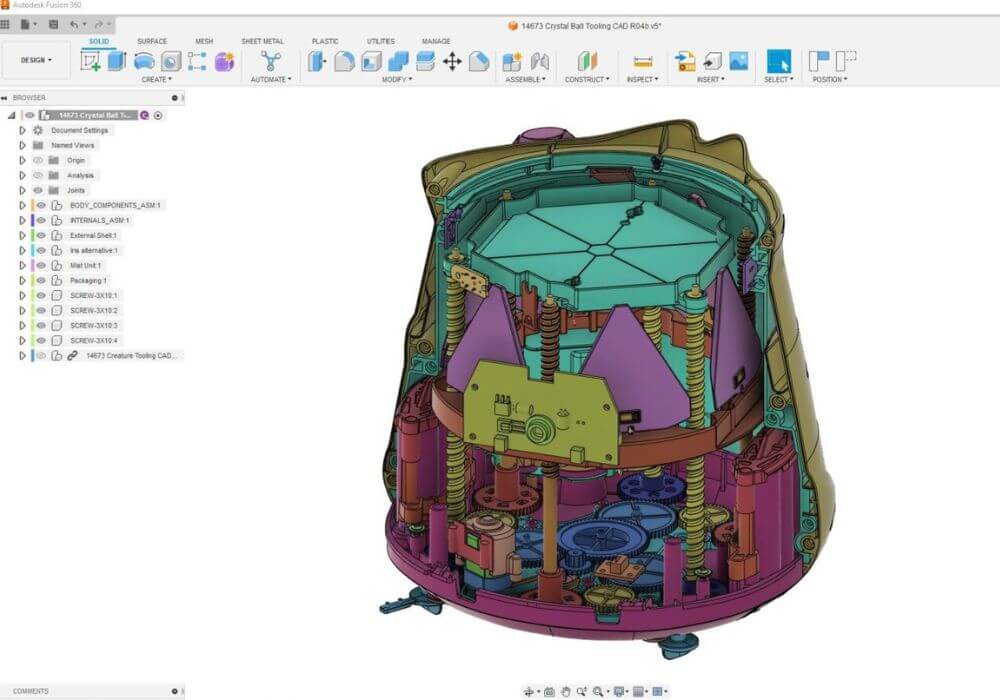Image resolution: width=1000 pixels, height=700 pixels.
Task: Select the Fillet tool icon
Action: tap(344, 61)
